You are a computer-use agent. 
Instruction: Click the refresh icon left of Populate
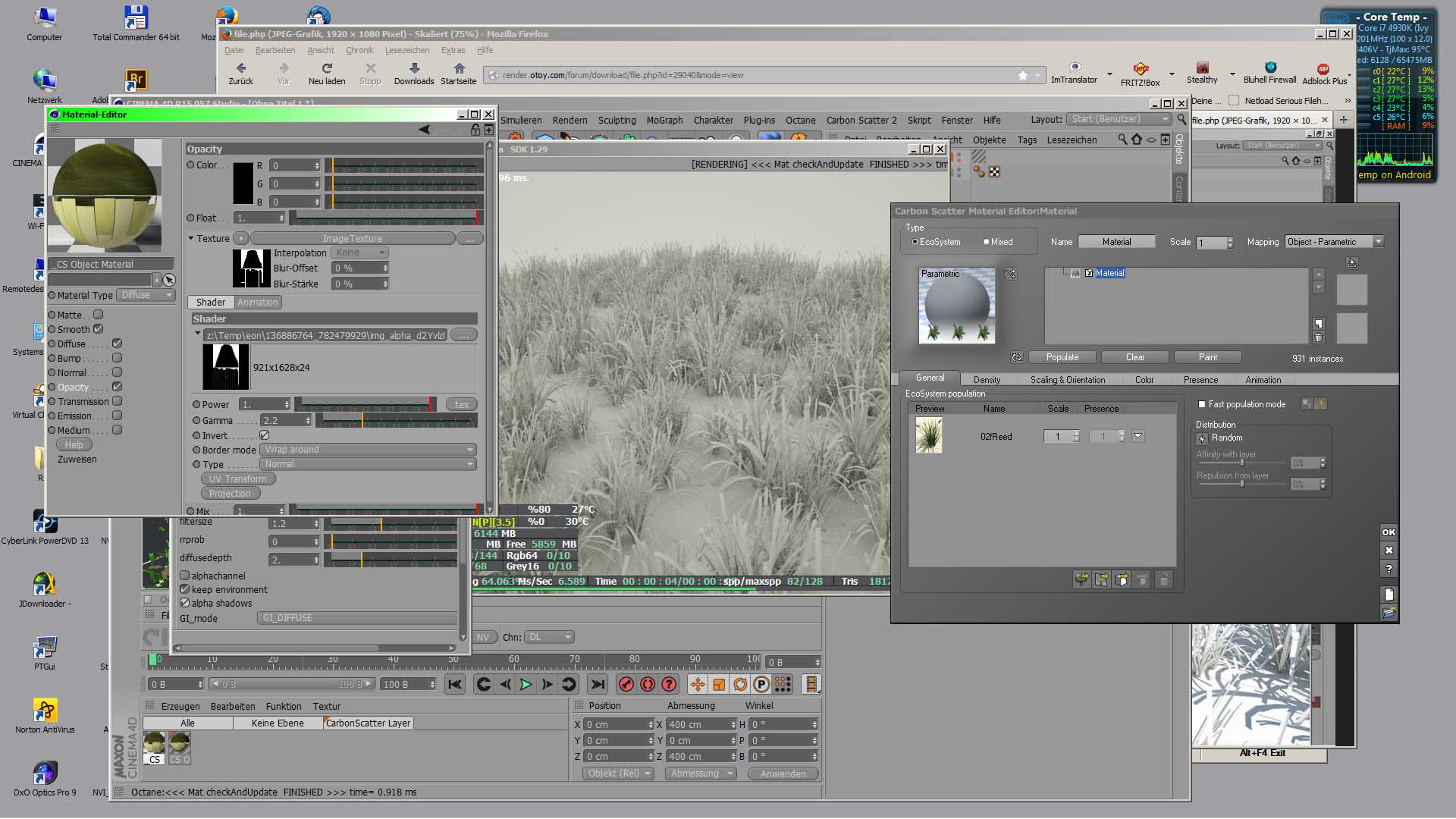point(1017,357)
